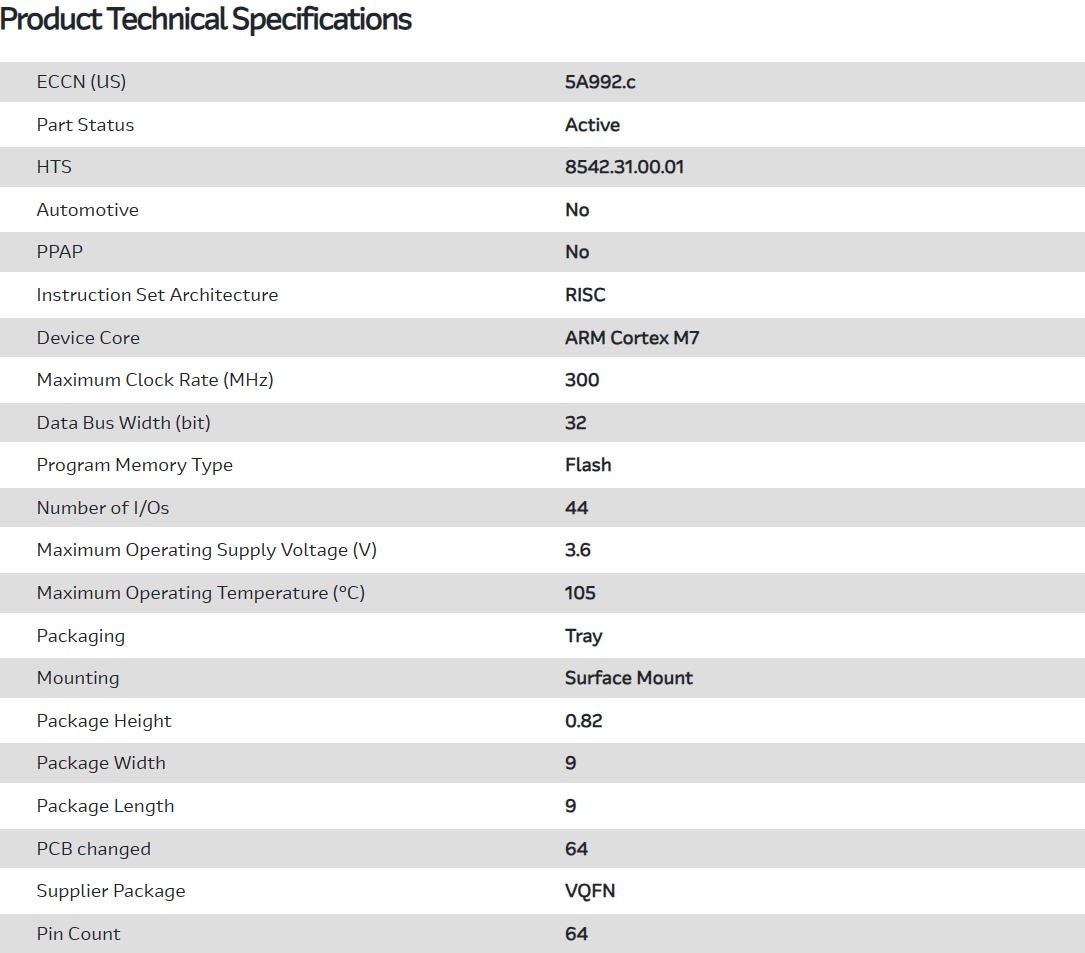Click the Maximum Clock Rate (MHz) label
Viewport: 1085px width, 953px height.
[155, 380]
